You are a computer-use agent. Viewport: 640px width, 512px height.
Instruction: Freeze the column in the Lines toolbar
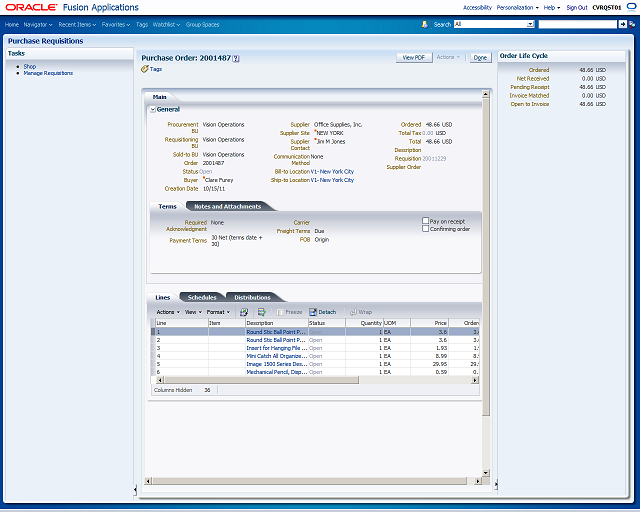(x=289, y=312)
